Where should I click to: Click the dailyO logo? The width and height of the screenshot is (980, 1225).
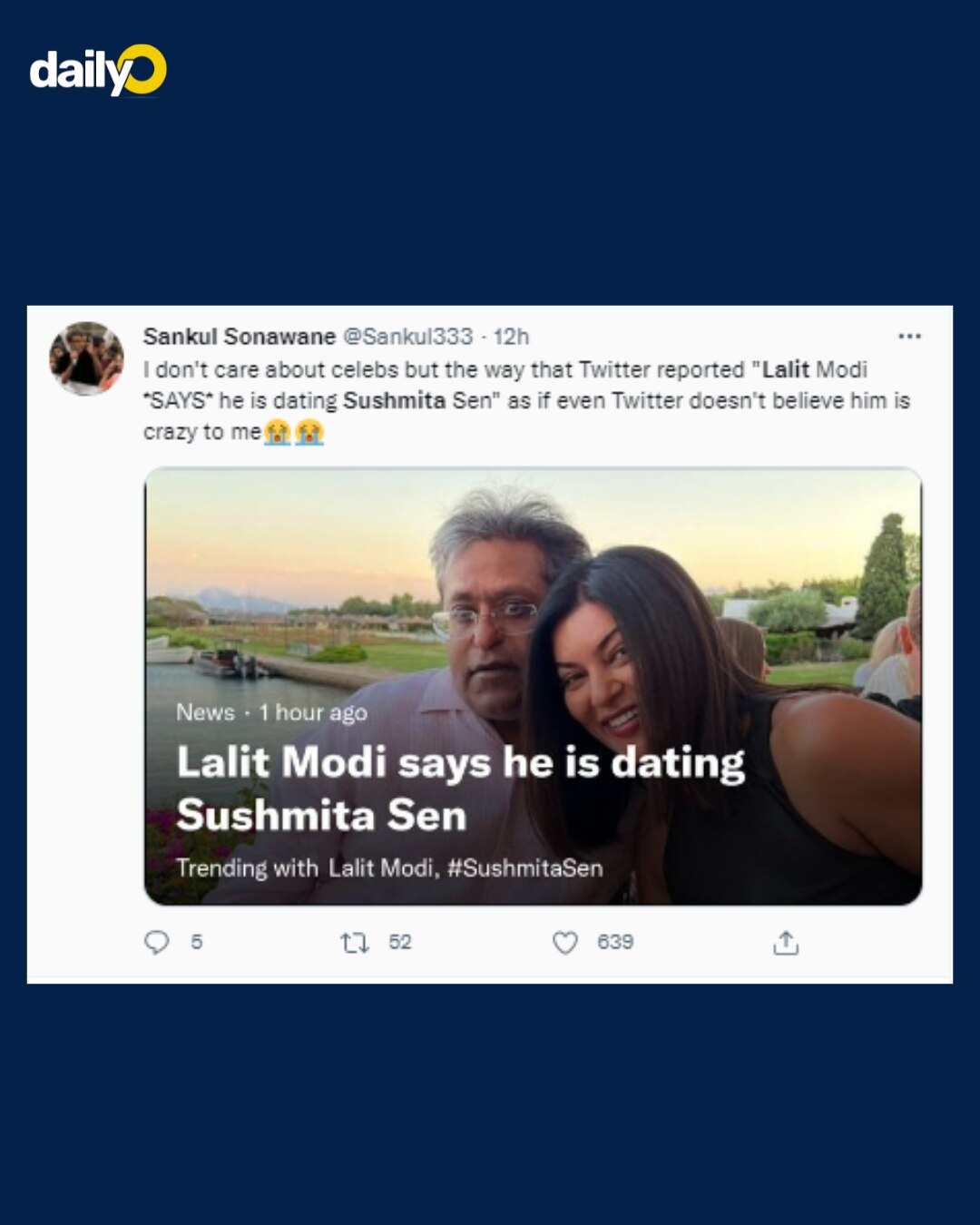(98, 71)
